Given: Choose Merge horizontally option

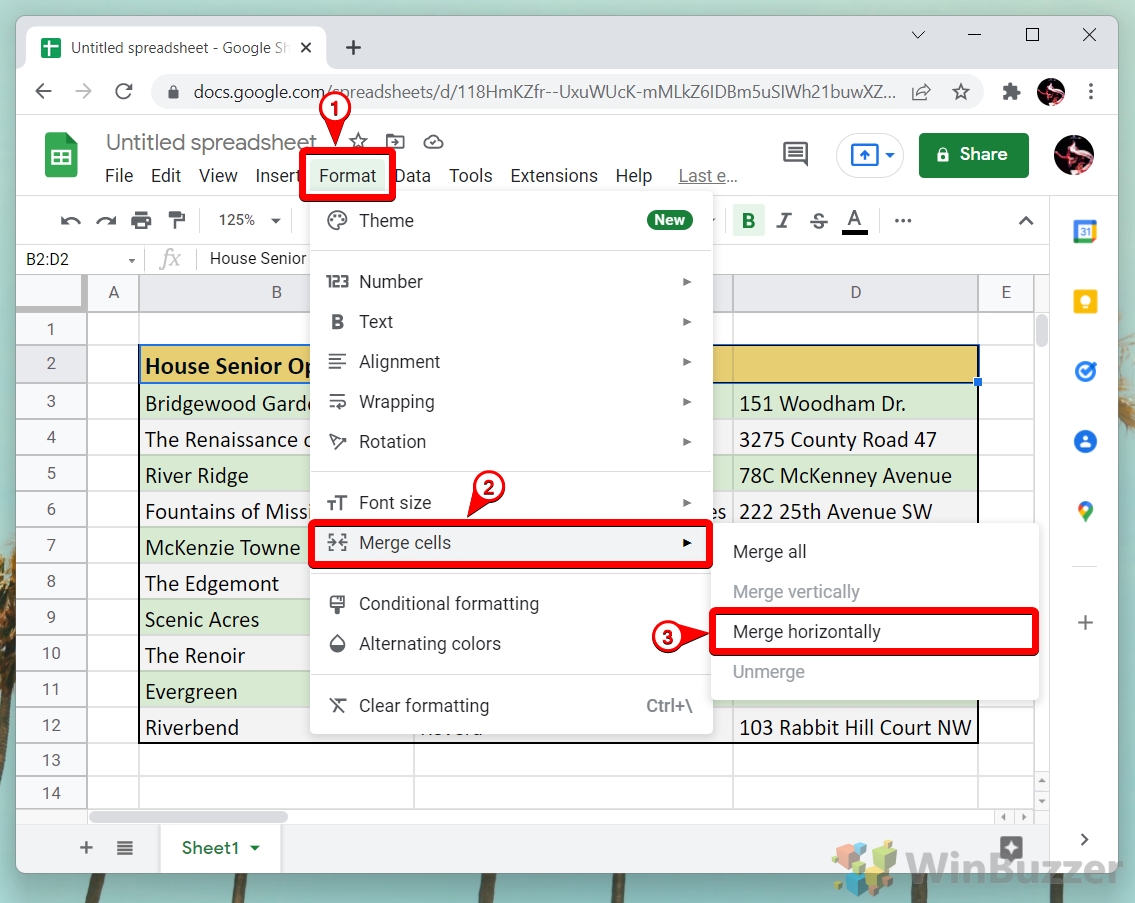Looking at the screenshot, I should [874, 631].
